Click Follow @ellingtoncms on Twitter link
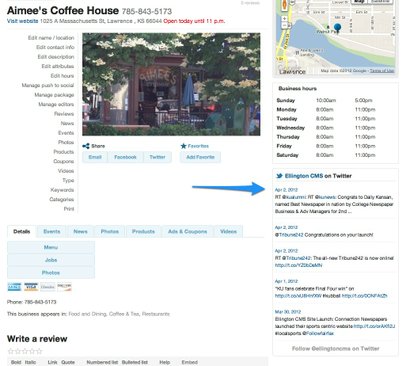Screen dimensions: 410x366 tap(336, 348)
